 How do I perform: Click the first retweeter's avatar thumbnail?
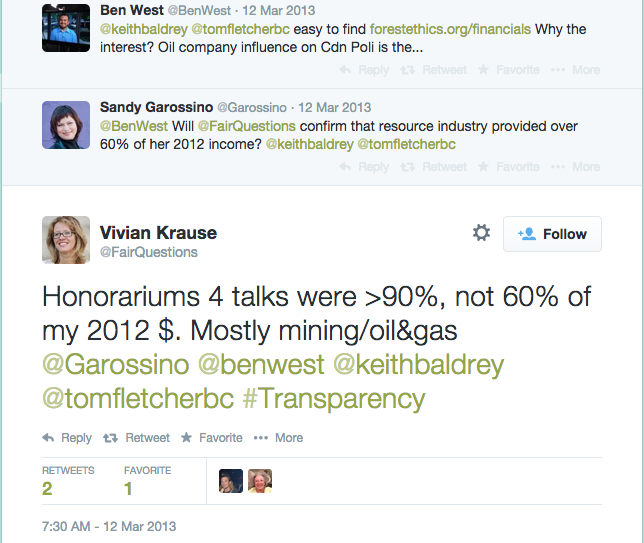click(x=231, y=481)
